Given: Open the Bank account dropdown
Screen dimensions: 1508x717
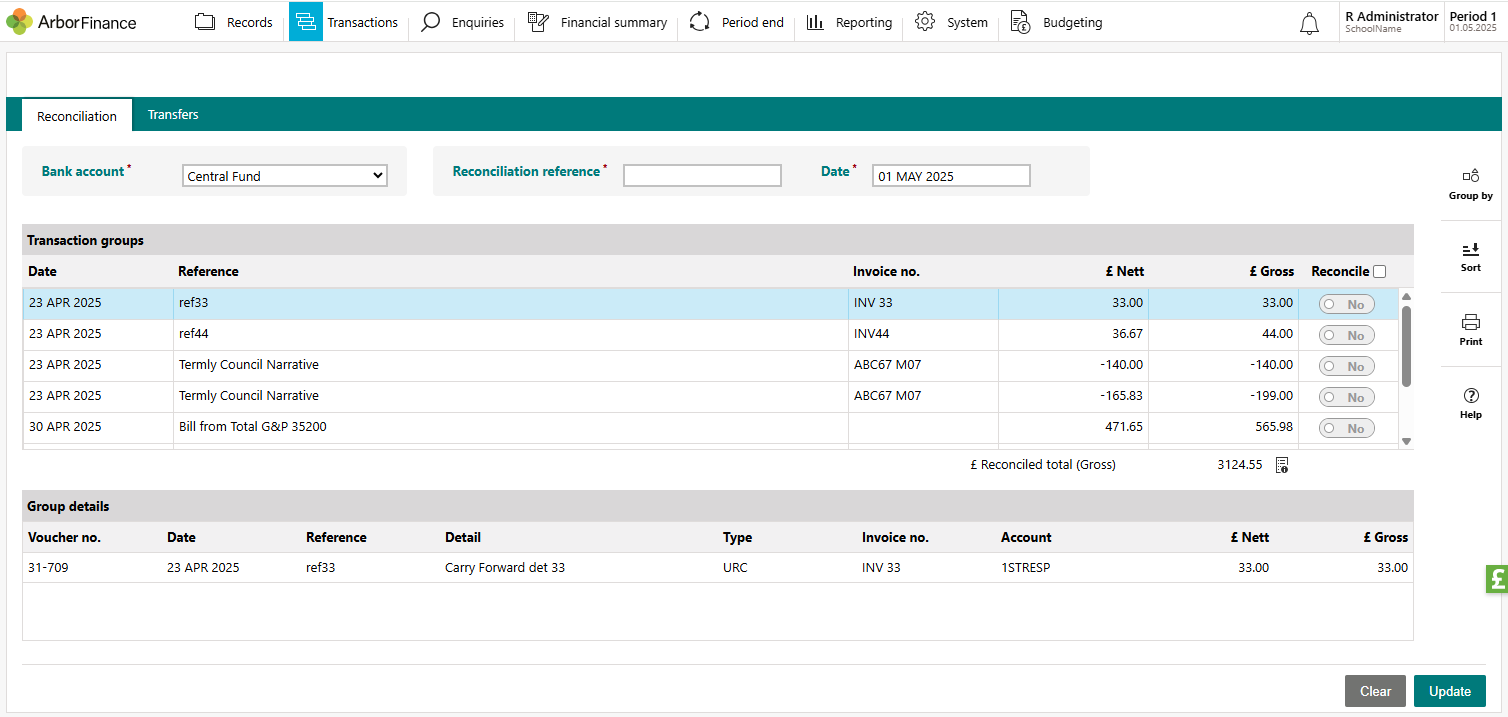Looking at the screenshot, I should click(285, 176).
